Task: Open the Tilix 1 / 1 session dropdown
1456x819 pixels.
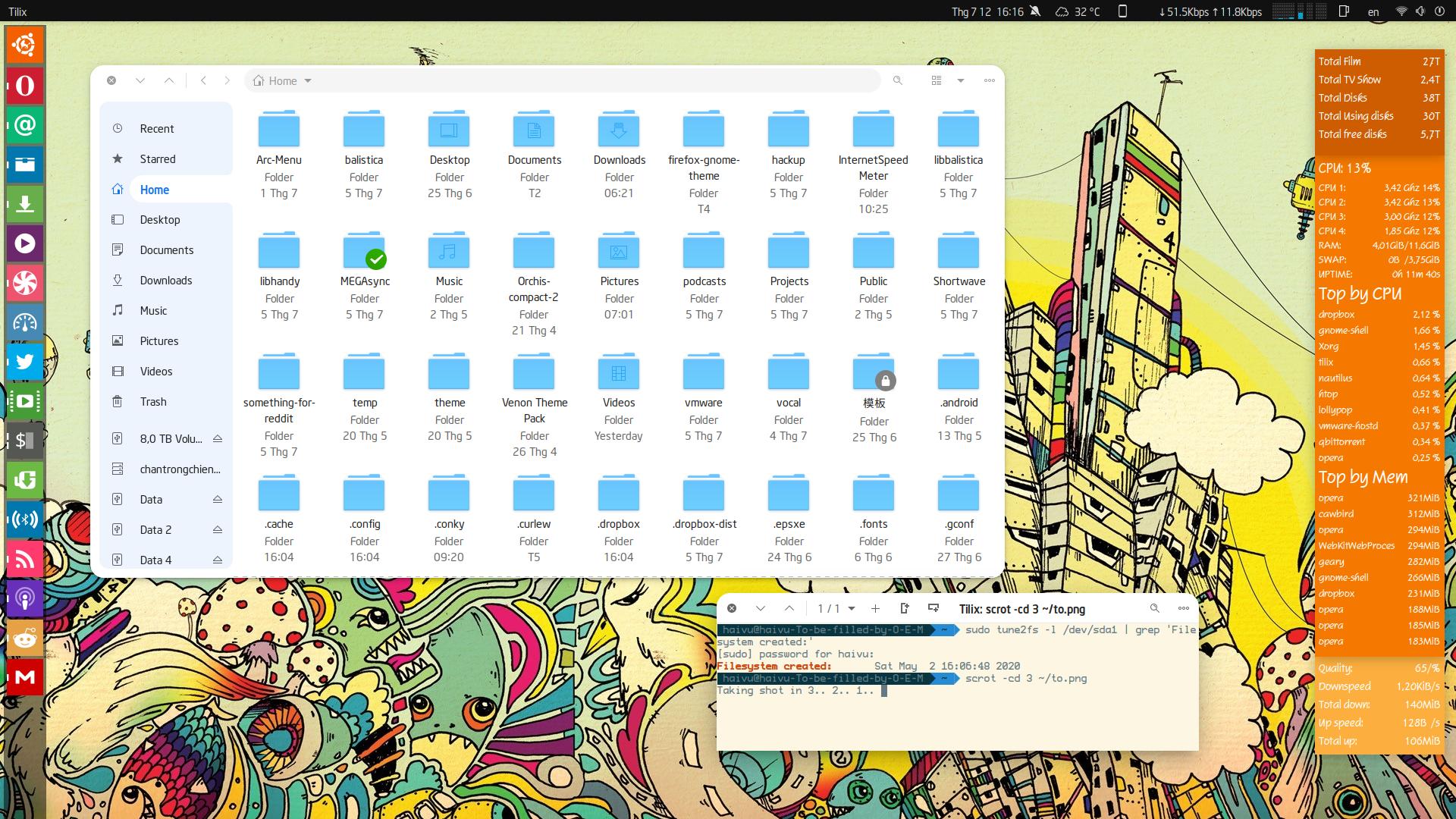Action: [x=836, y=608]
